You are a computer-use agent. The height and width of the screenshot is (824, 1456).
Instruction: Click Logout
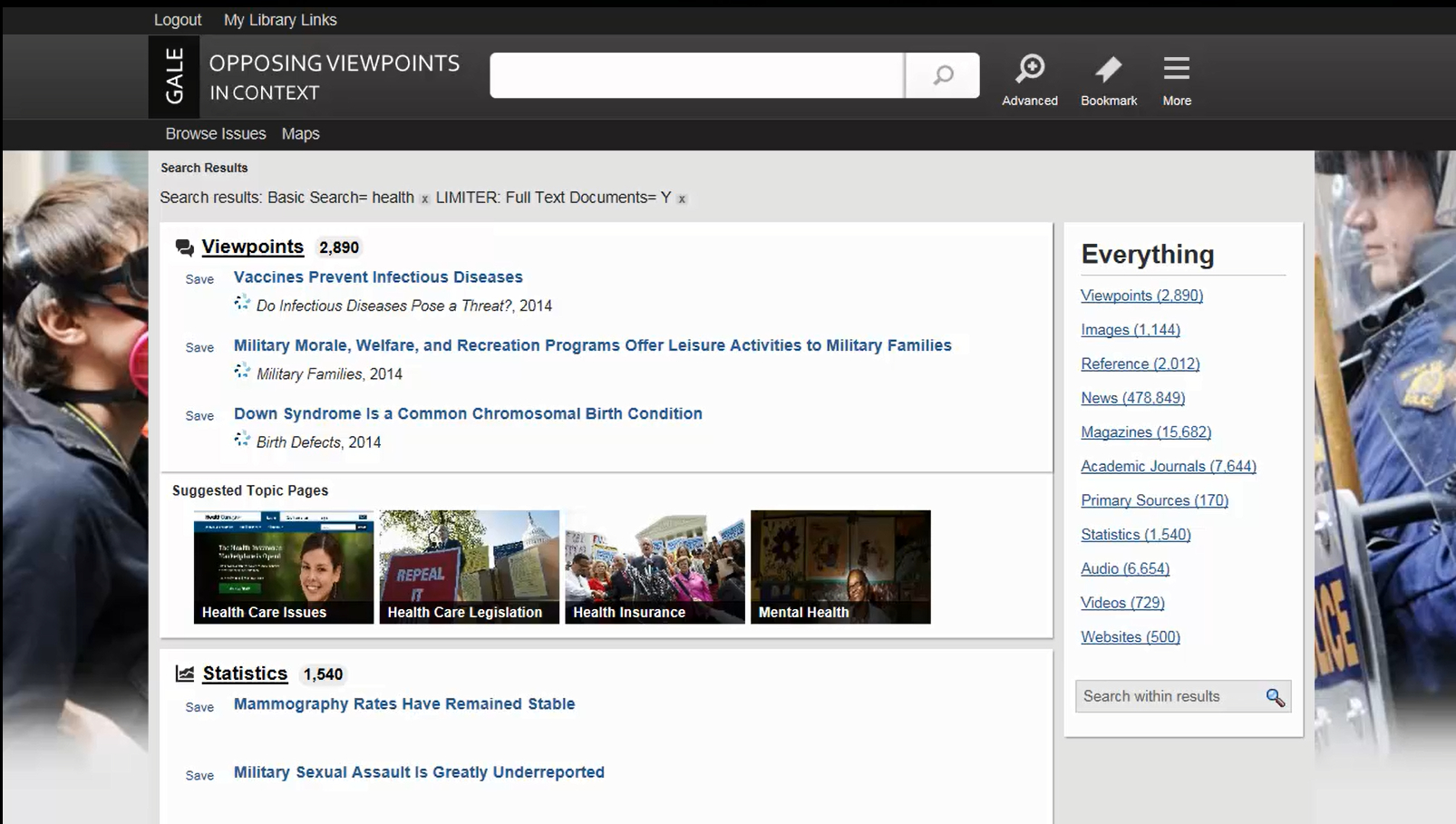point(178,20)
